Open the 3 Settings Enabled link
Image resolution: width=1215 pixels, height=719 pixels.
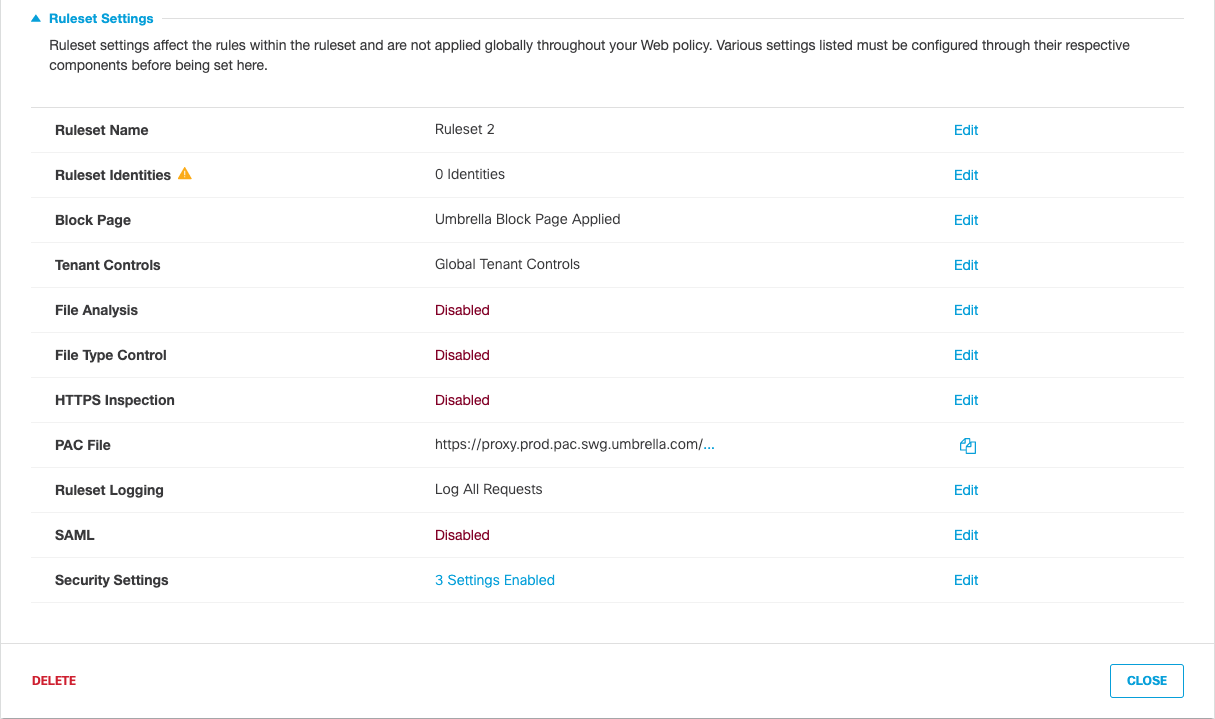tap(495, 580)
